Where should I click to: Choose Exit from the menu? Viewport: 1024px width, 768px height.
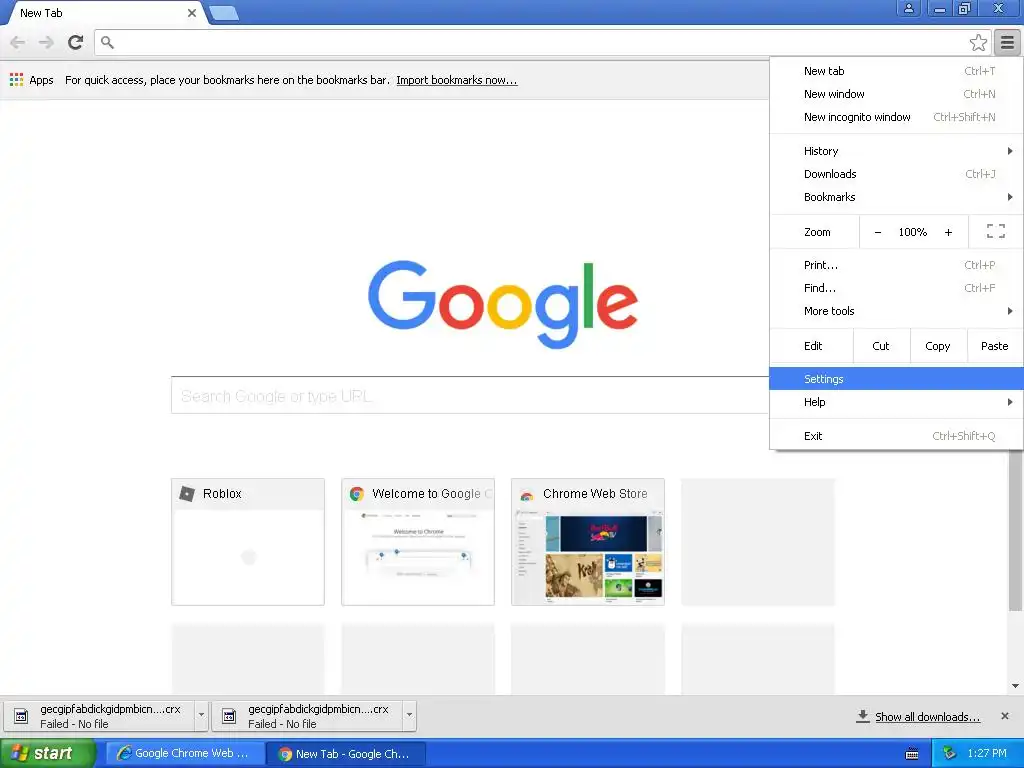coord(896,436)
